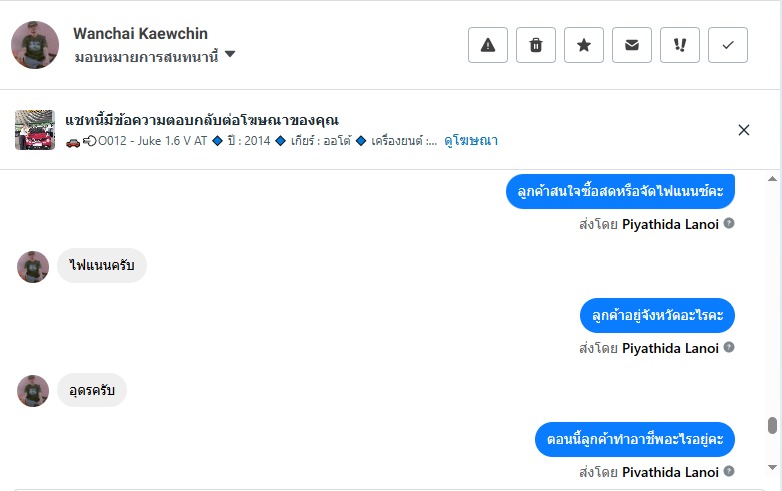The width and height of the screenshot is (782, 491).
Task: Click the warning triangle report icon
Action: coord(488,45)
